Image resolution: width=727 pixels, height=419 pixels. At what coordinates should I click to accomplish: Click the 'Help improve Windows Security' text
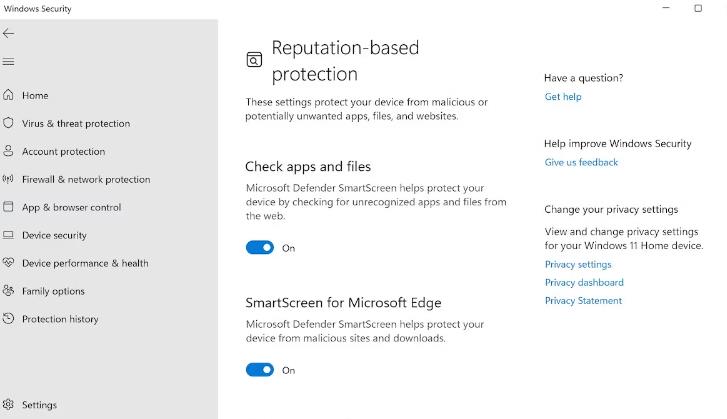[618, 144]
